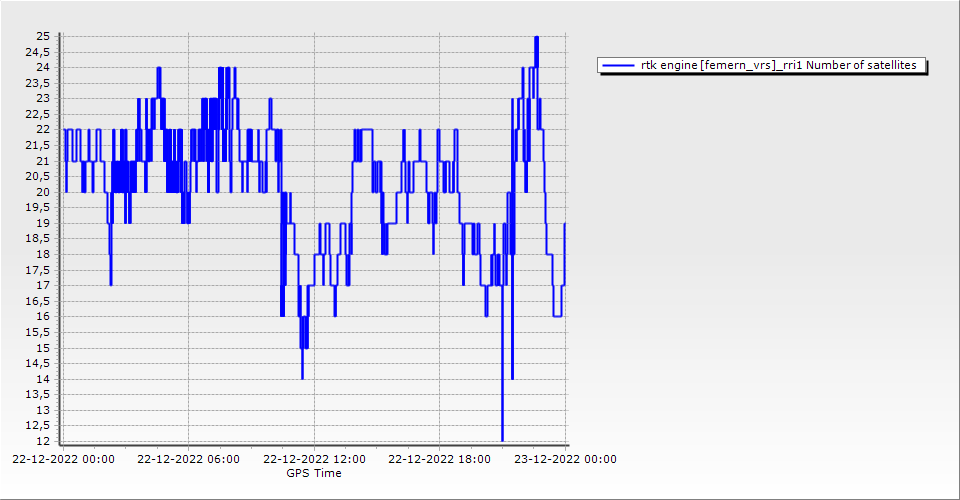Select the y-axis tick label 20
The height and width of the screenshot is (500, 960).
click(x=43, y=192)
